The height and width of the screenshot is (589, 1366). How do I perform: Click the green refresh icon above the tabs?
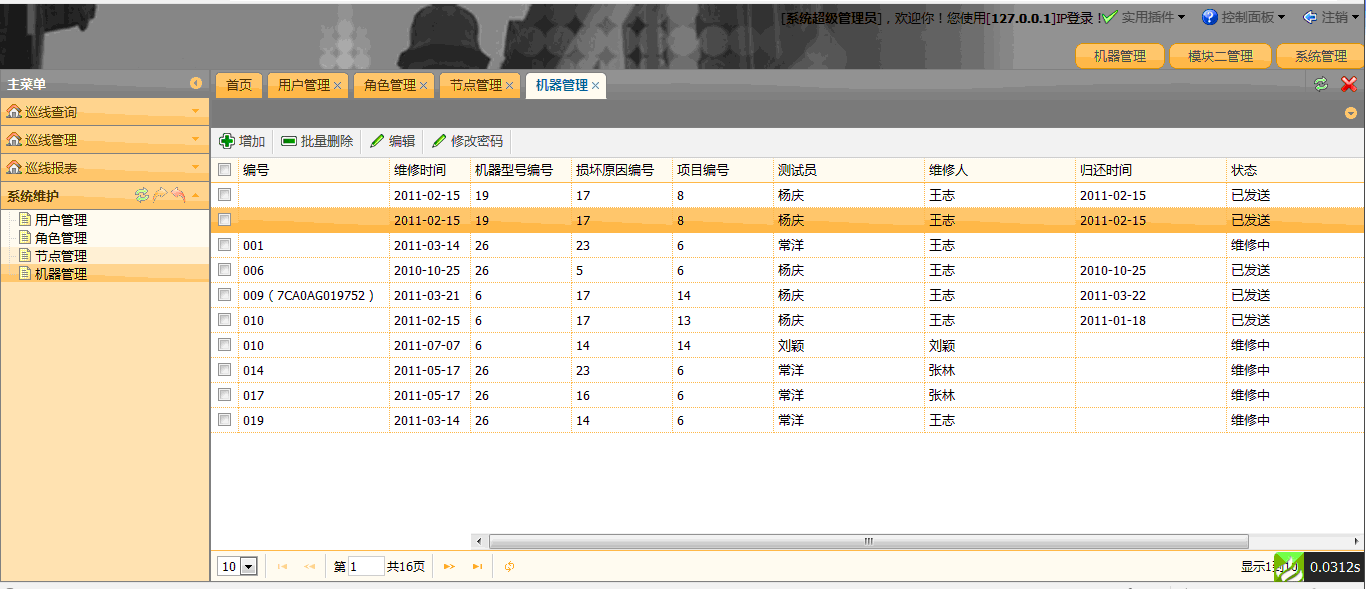[x=1320, y=86]
